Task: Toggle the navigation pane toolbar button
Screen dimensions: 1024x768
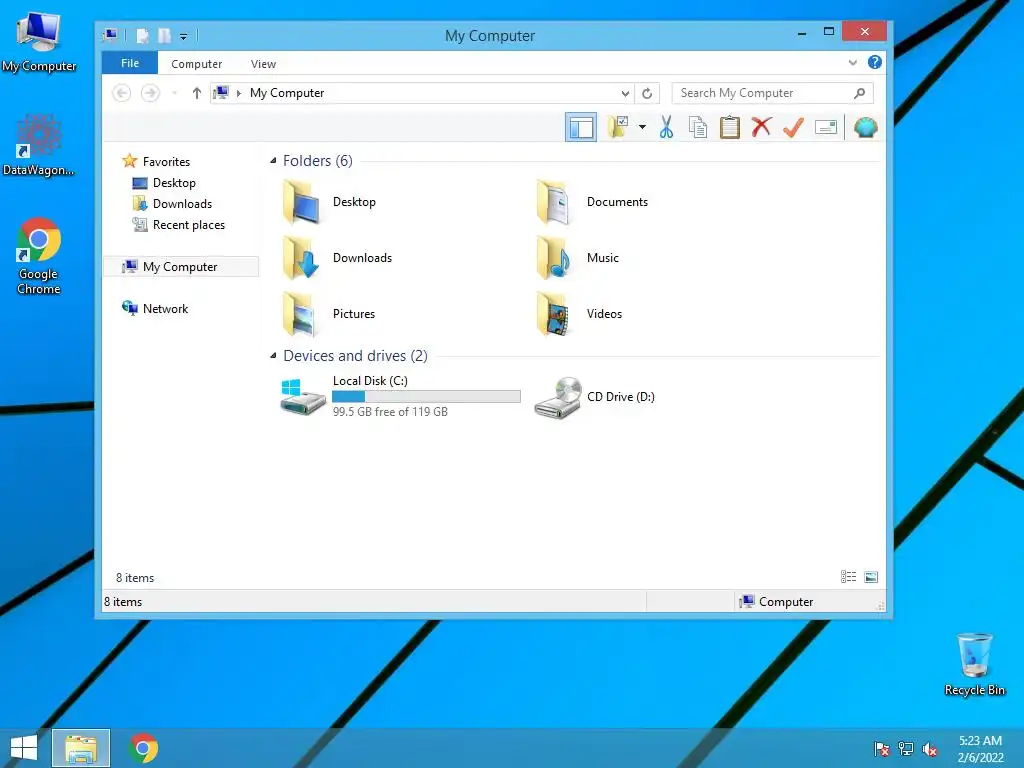Action: 581,127
